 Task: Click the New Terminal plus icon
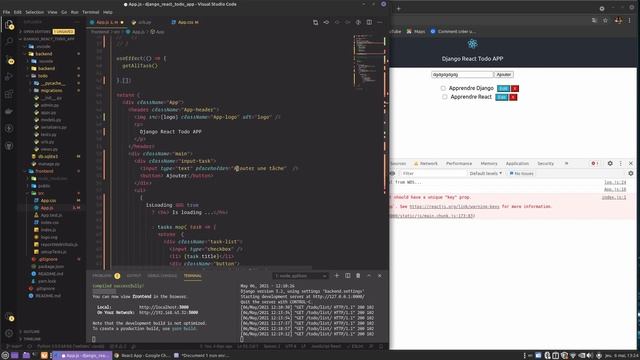pyautogui.click(x=337, y=276)
